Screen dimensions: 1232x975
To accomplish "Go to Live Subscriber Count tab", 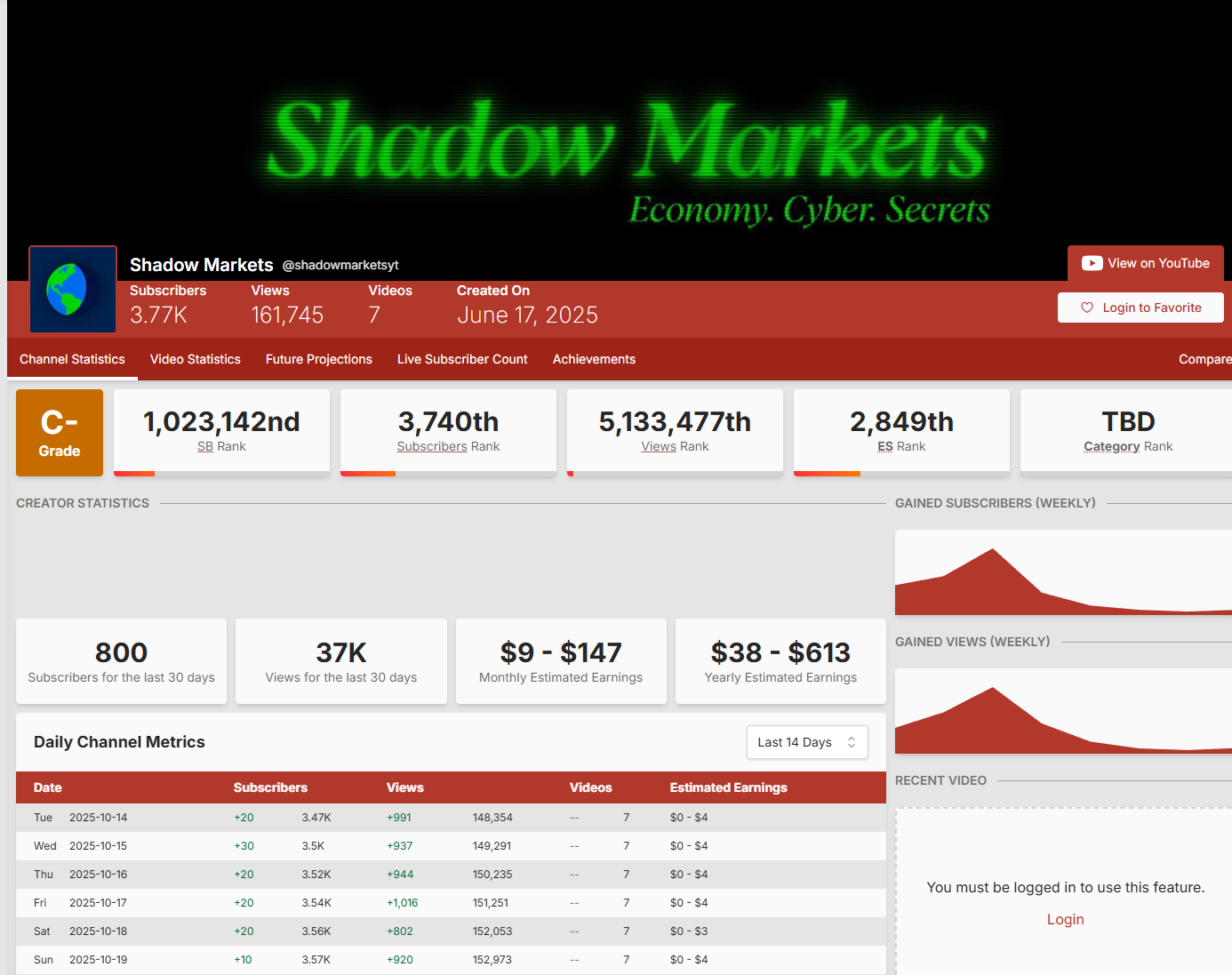I will [462, 359].
